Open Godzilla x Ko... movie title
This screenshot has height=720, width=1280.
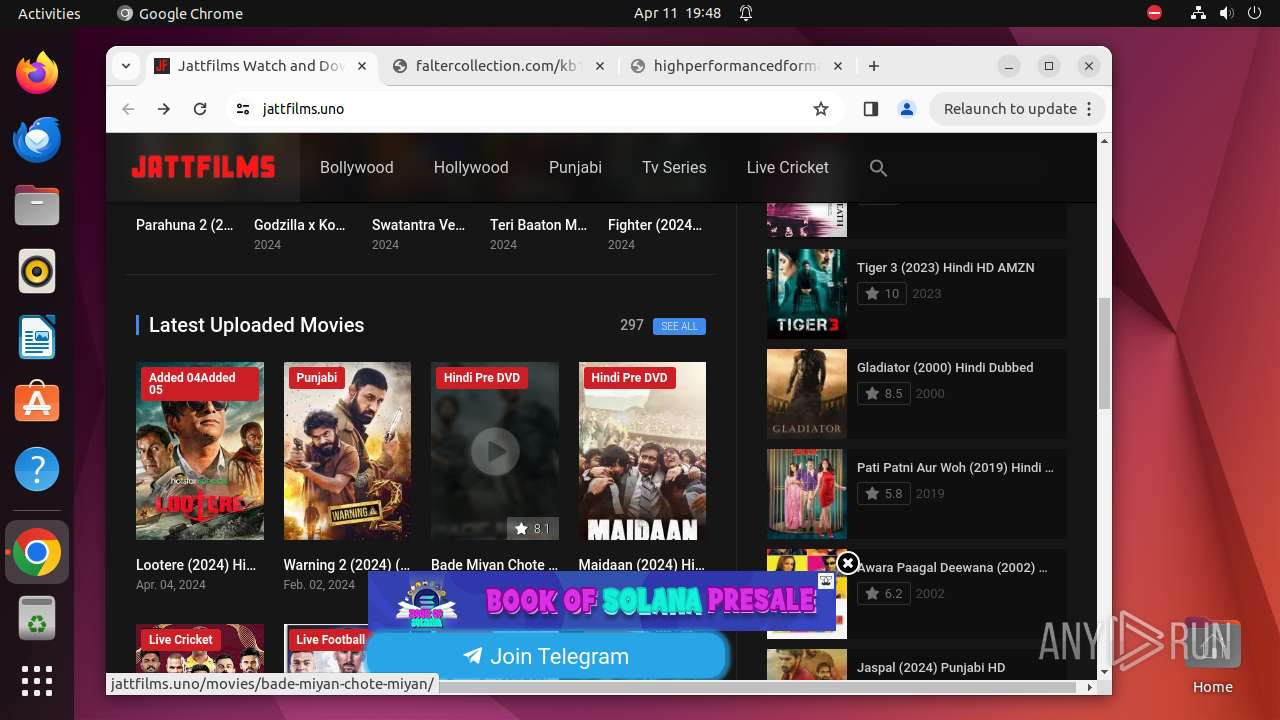[x=300, y=225]
